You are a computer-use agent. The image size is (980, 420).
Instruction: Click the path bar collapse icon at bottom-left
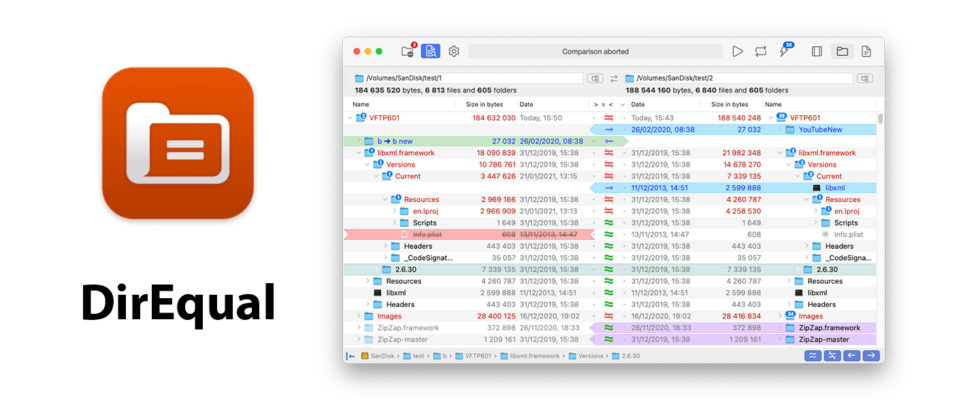pyautogui.click(x=351, y=356)
